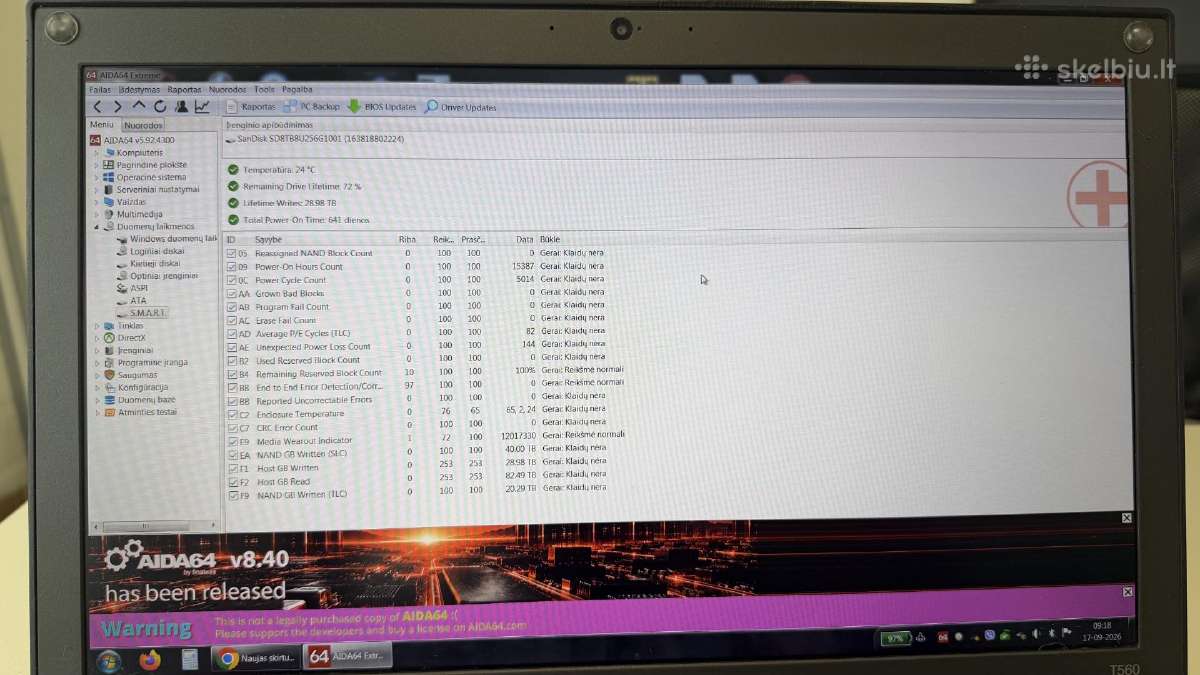
Task: Click the PC Backup toolbar button
Action: [312, 106]
